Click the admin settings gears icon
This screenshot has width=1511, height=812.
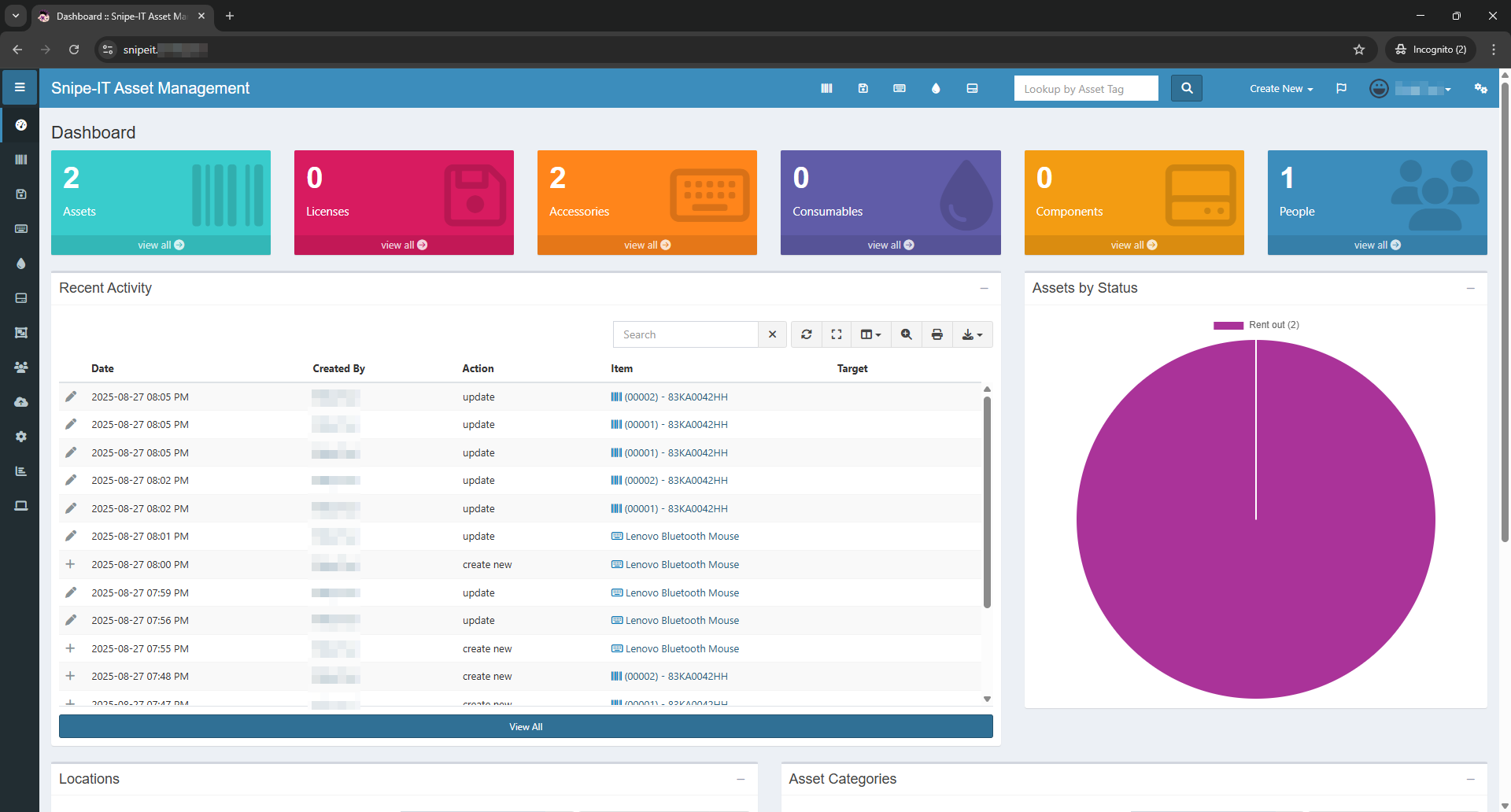pyautogui.click(x=1480, y=88)
